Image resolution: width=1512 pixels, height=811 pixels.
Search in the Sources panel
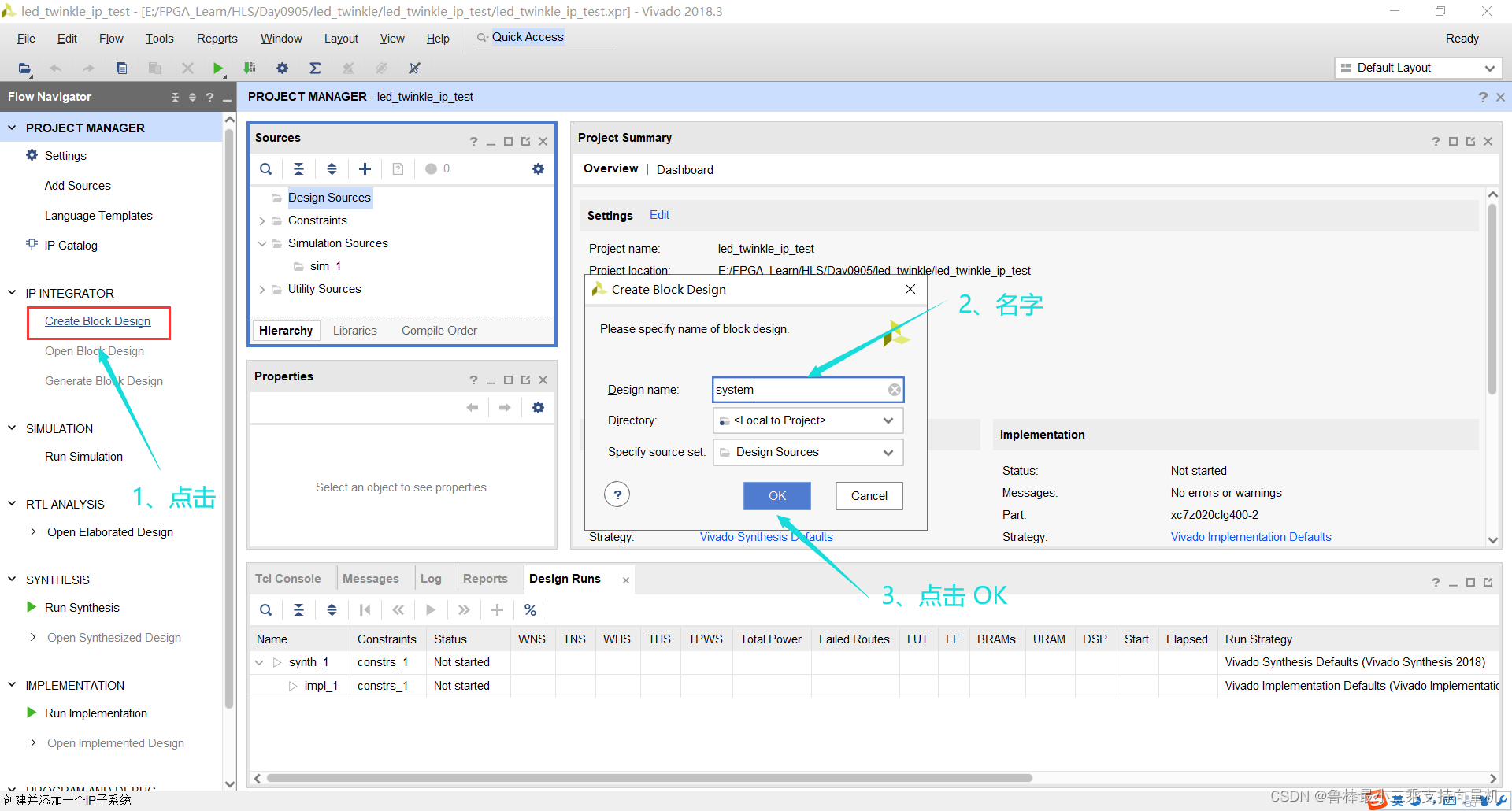[x=266, y=168]
